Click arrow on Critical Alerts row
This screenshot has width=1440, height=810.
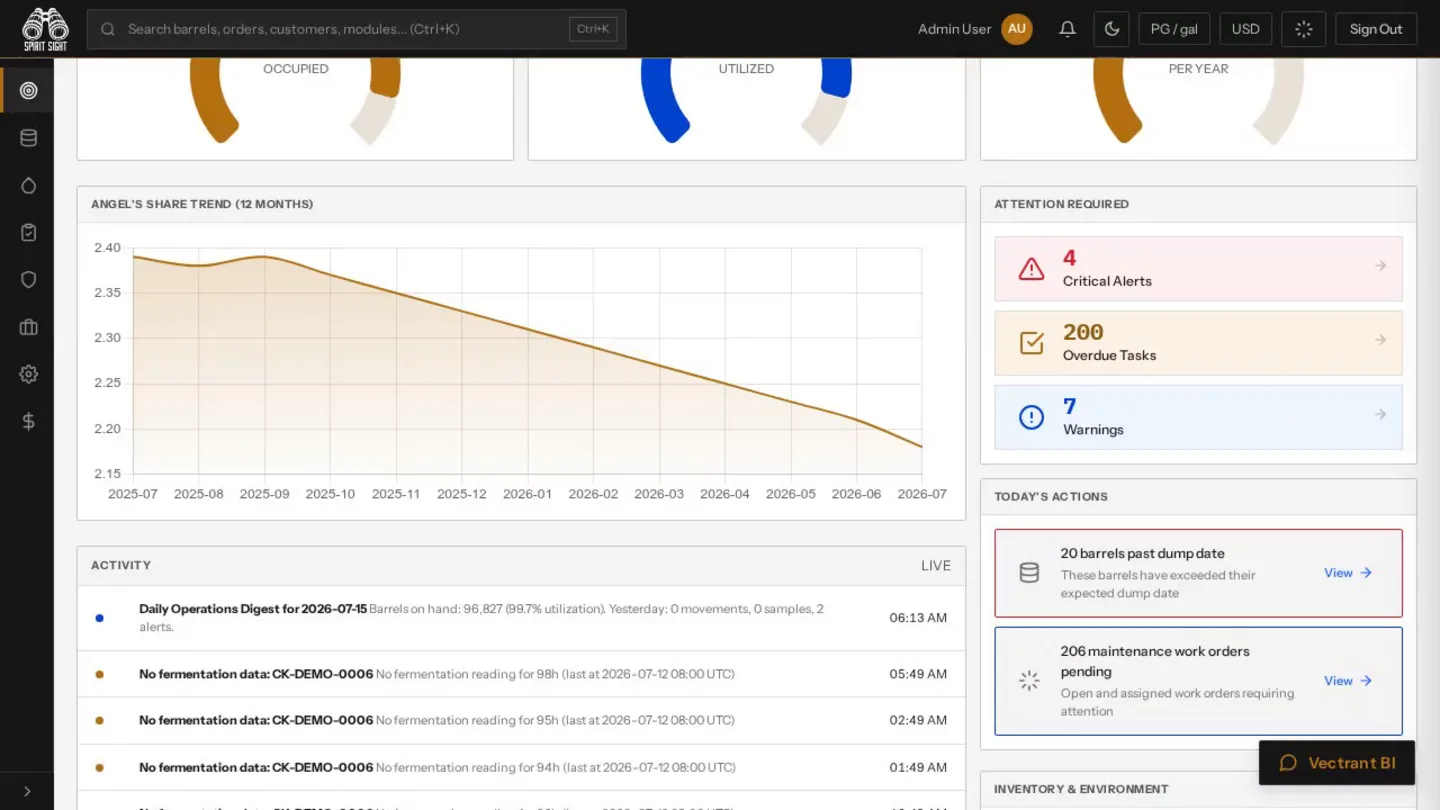pyautogui.click(x=1380, y=266)
